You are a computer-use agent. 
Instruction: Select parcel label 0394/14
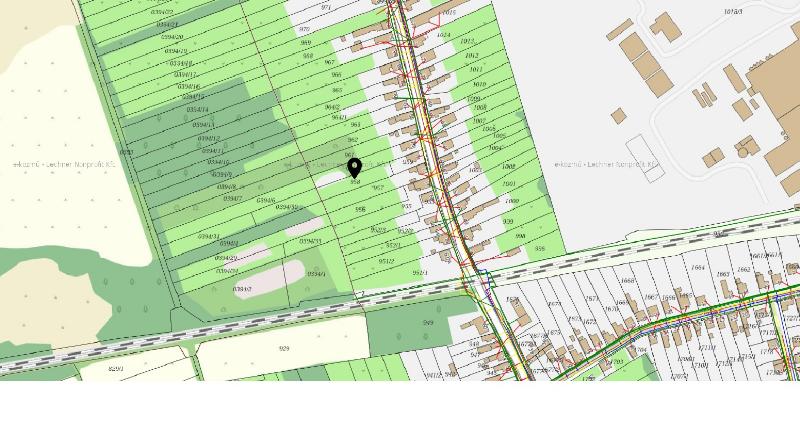[x=197, y=110]
